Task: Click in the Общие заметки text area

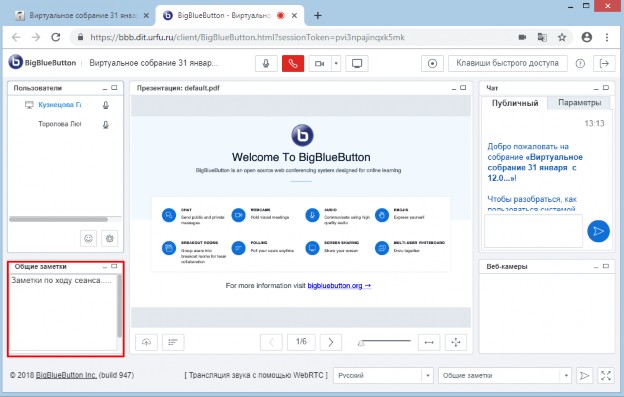Action: (x=63, y=313)
